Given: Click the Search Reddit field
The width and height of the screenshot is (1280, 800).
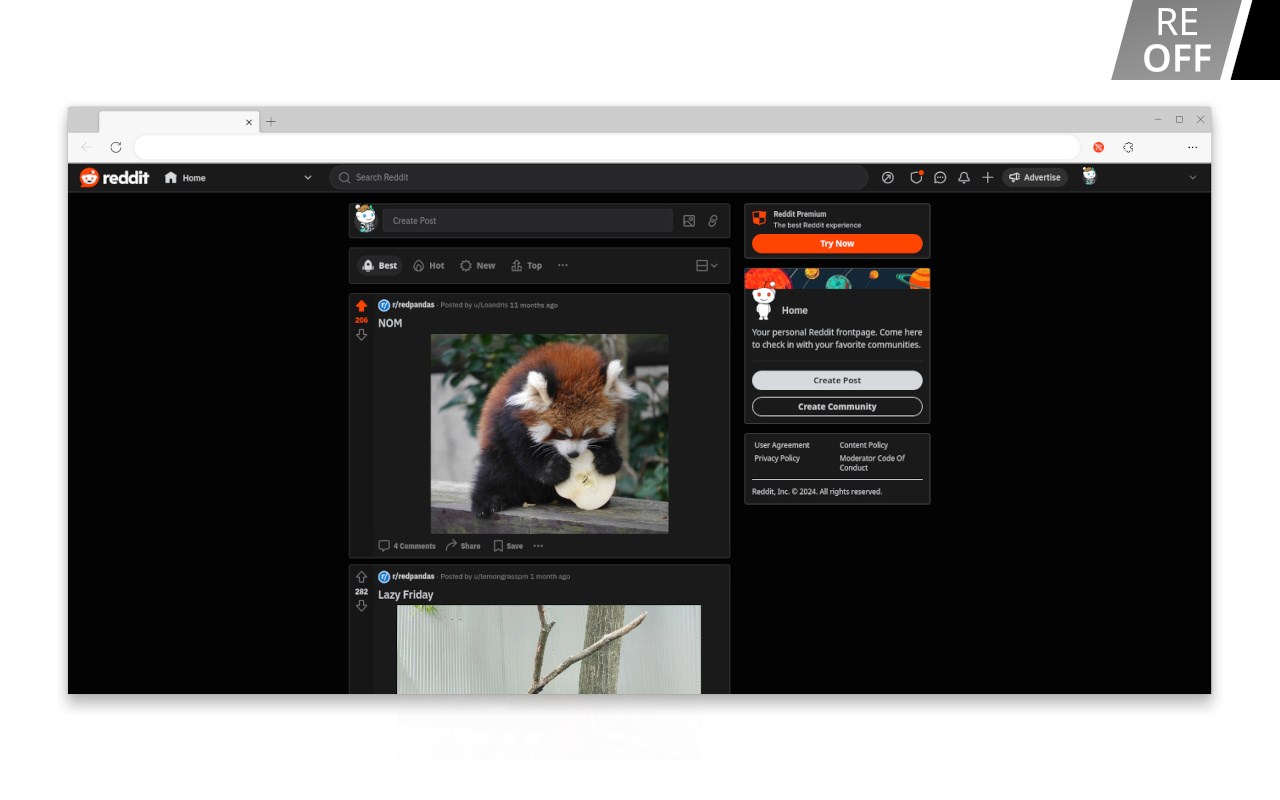Looking at the screenshot, I should click(598, 177).
